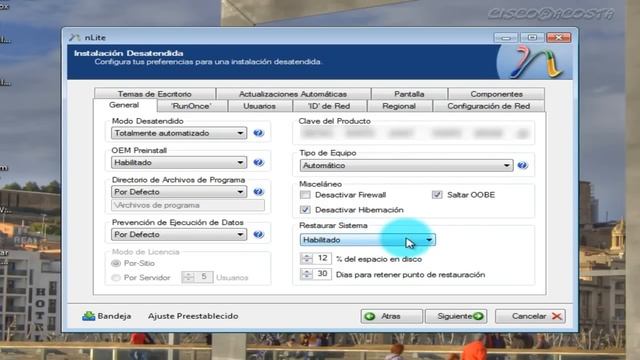Switch to Configuración de Red tab
Screen dimensions: 640x360
coord(489,106)
